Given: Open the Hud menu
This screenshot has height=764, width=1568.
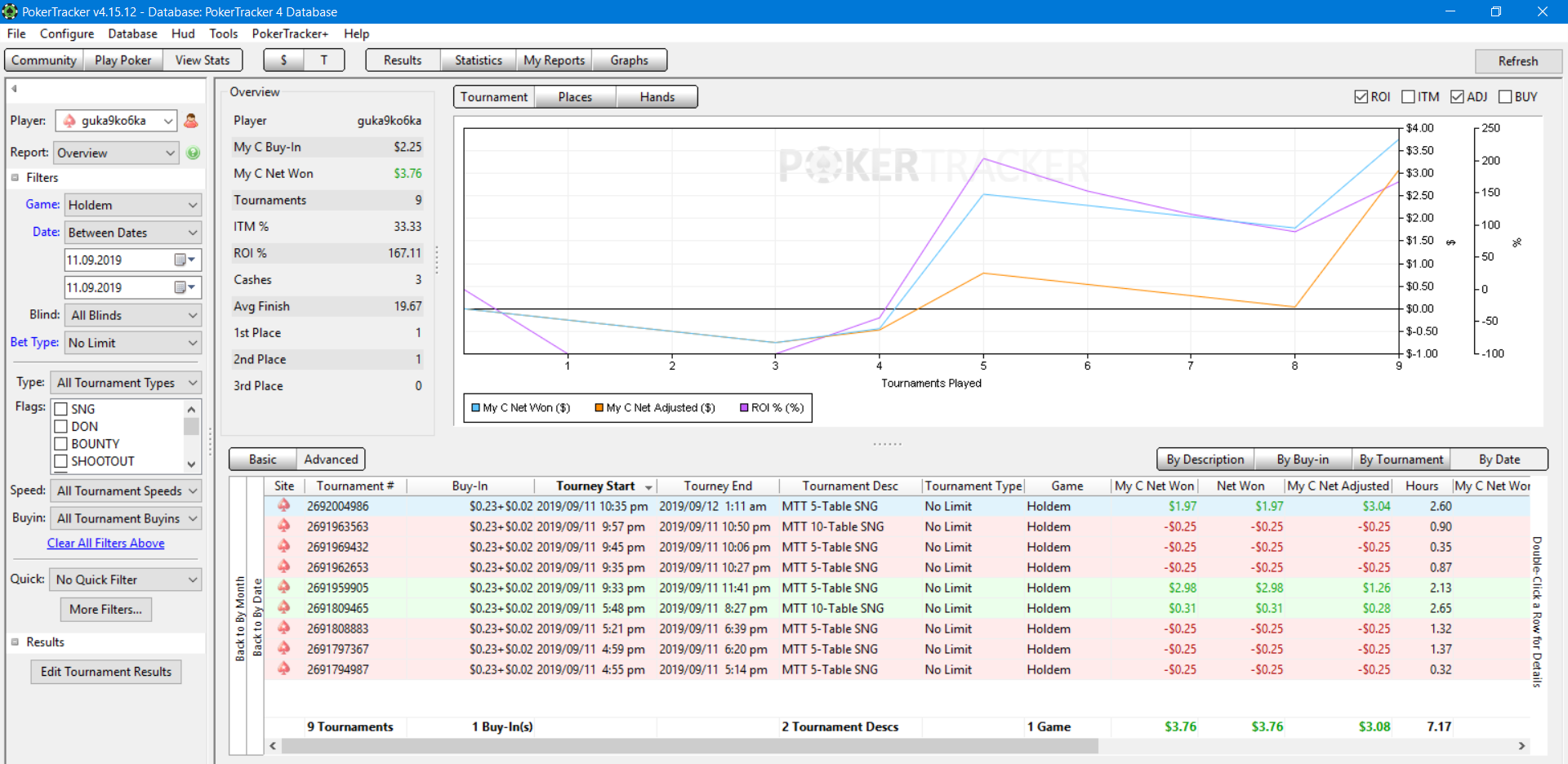Looking at the screenshot, I should click(183, 33).
